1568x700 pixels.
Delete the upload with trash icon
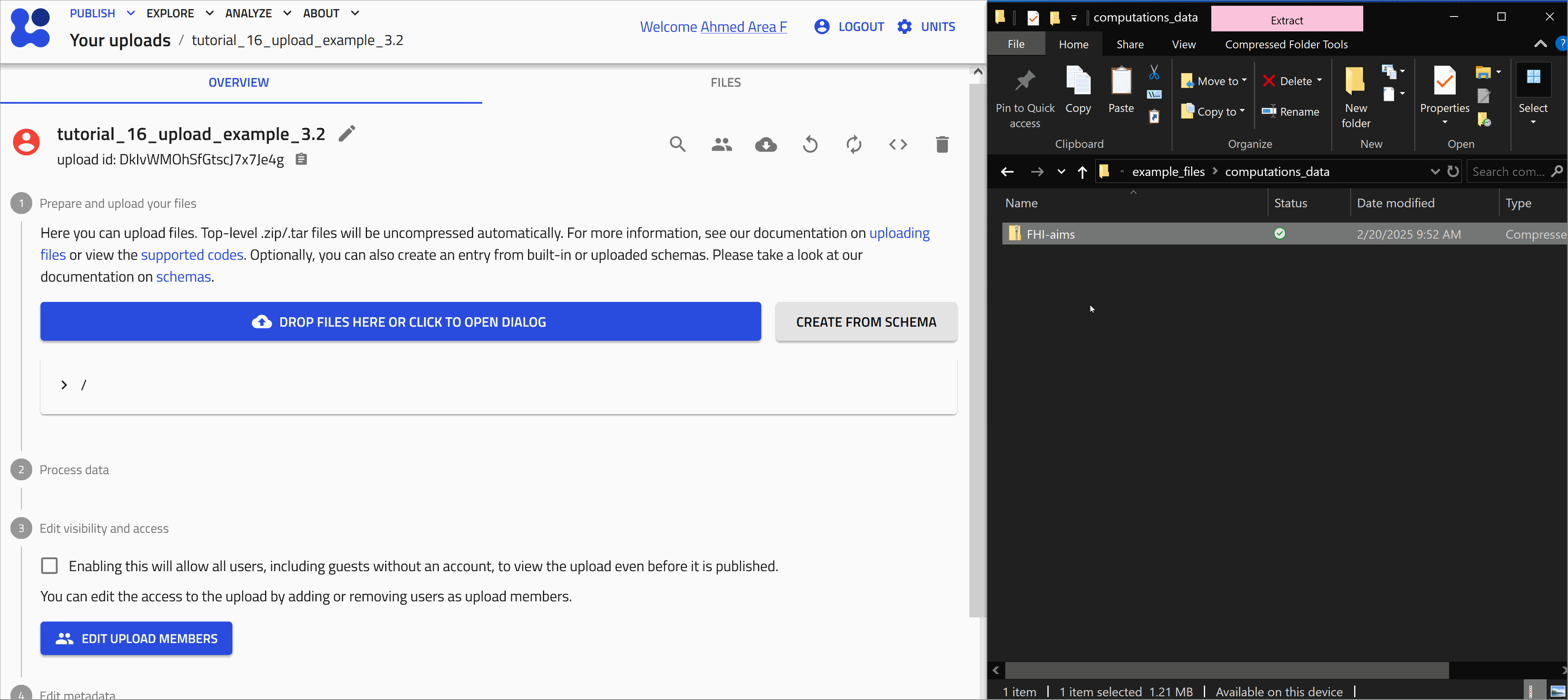pyautogui.click(x=942, y=145)
